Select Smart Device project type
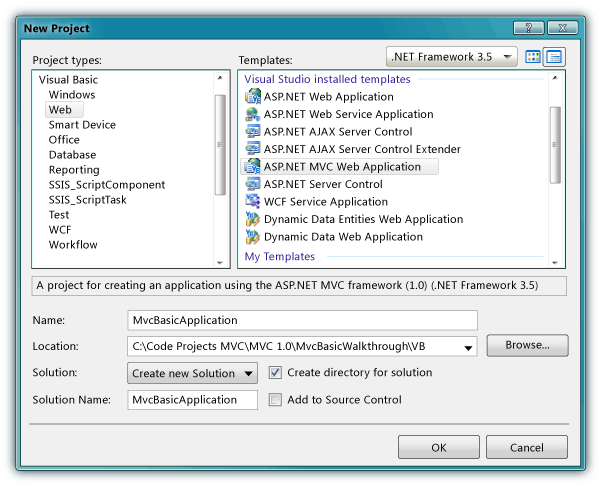Viewport: 601px width, 486px height. 82,125
